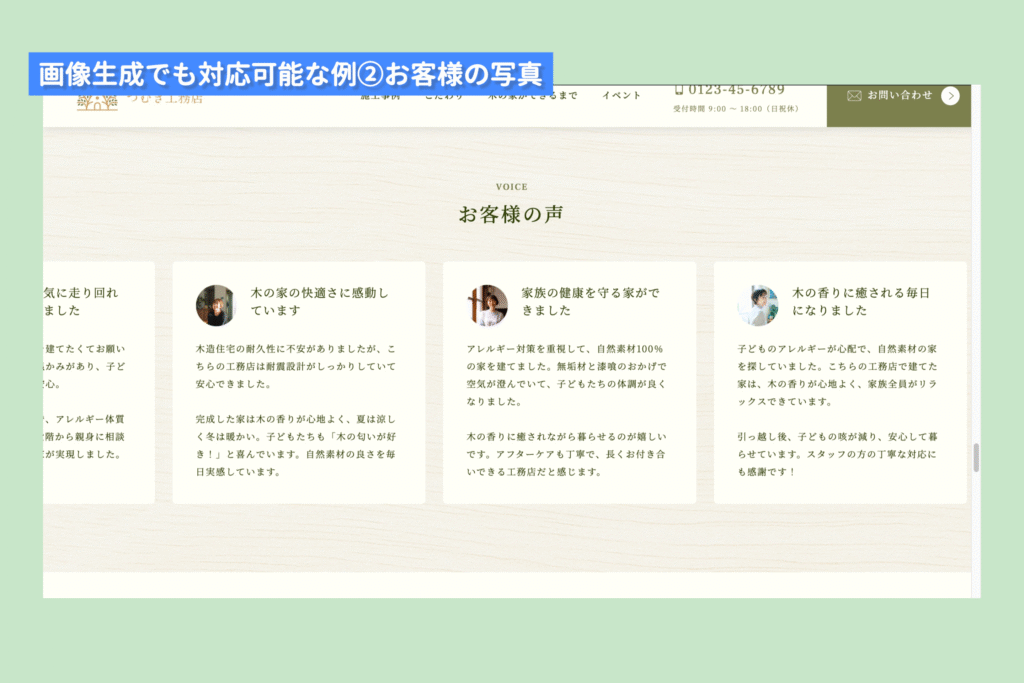
Task: Click the phone number 0123-45-6789
Action: (x=736, y=91)
